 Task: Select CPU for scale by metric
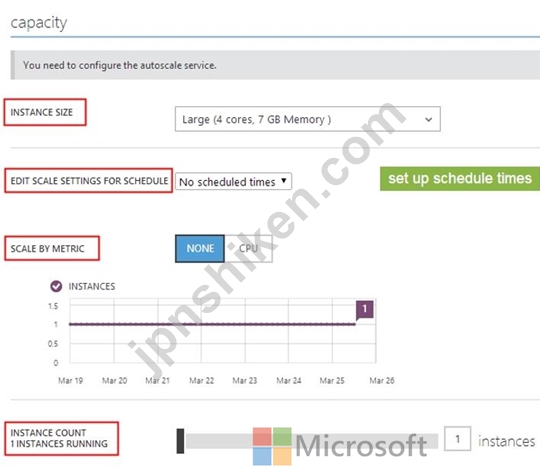(249, 249)
